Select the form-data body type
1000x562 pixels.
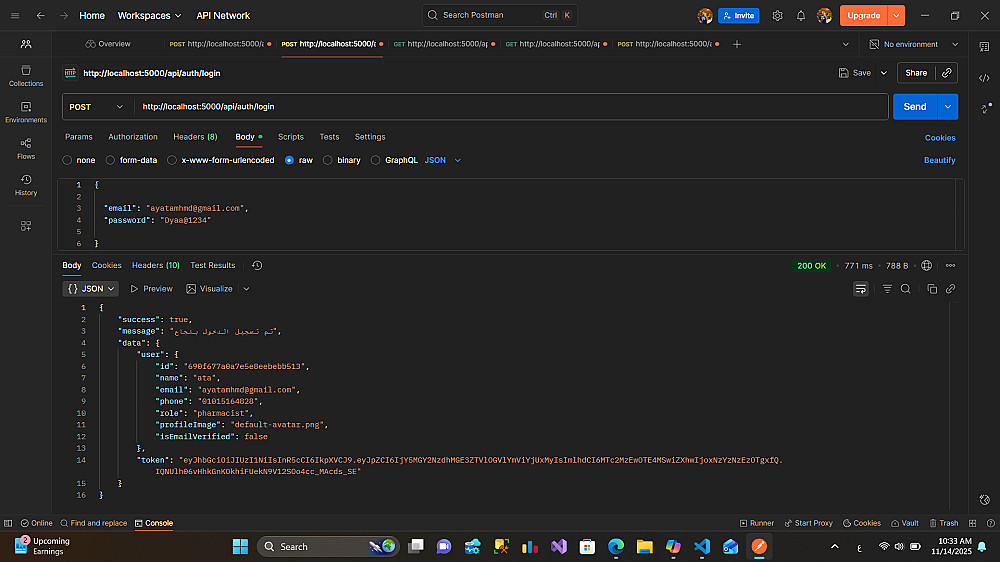pyautogui.click(x=131, y=160)
